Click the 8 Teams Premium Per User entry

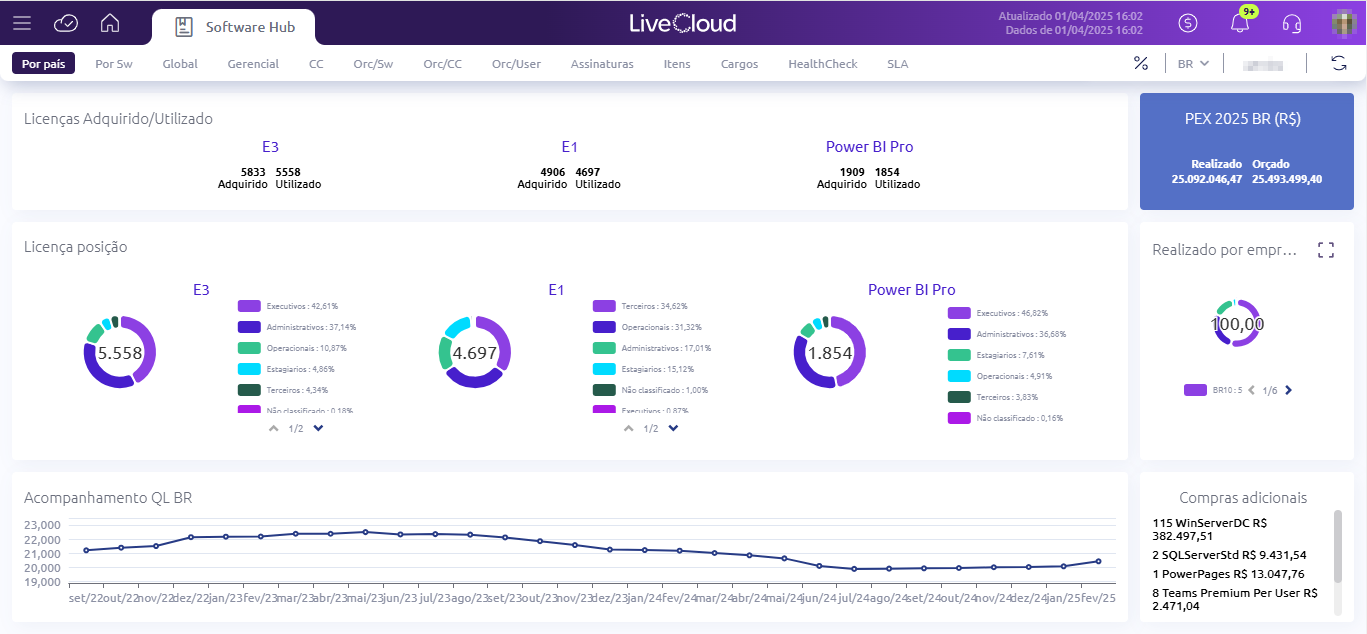click(1235, 600)
